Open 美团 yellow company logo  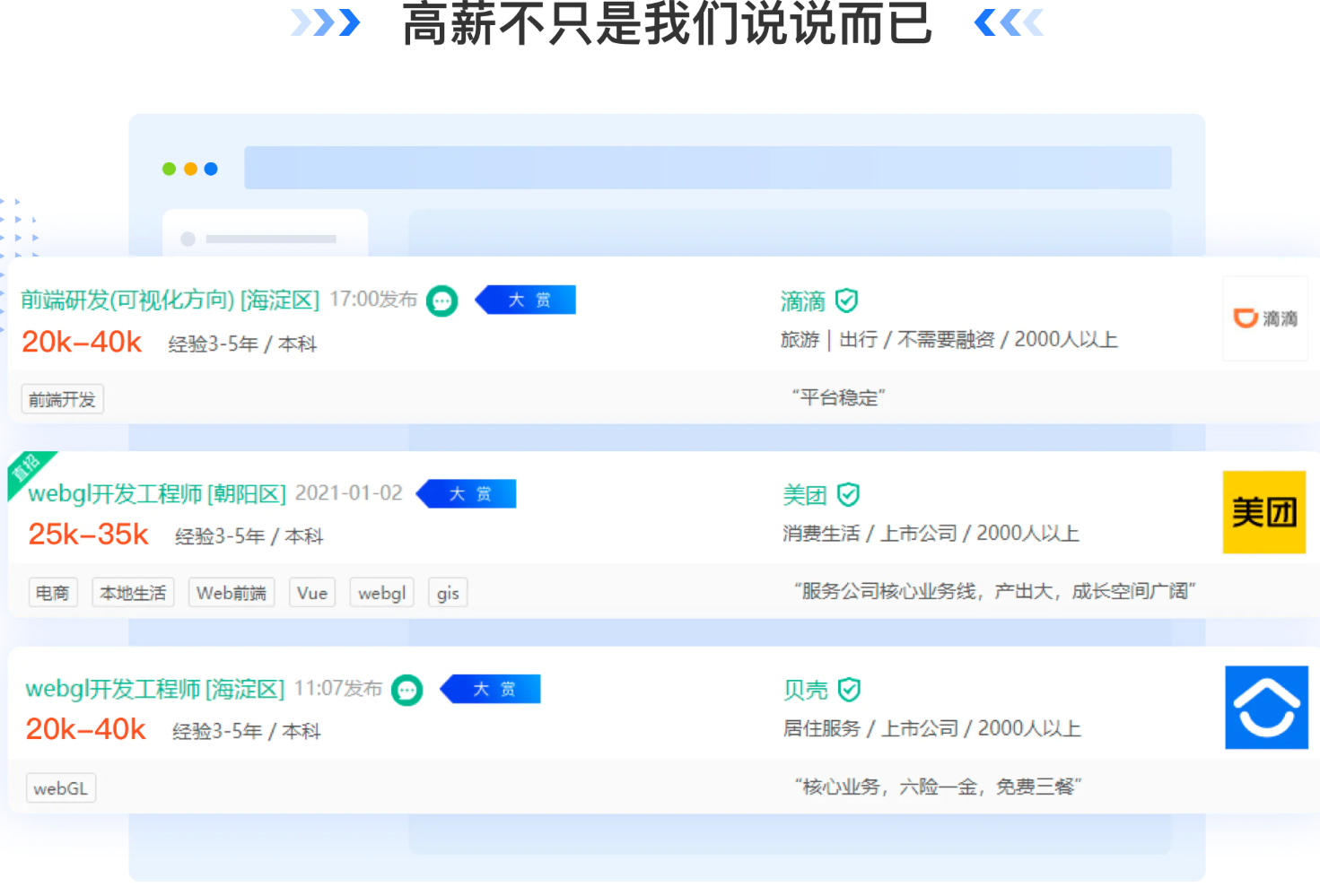tap(1264, 512)
